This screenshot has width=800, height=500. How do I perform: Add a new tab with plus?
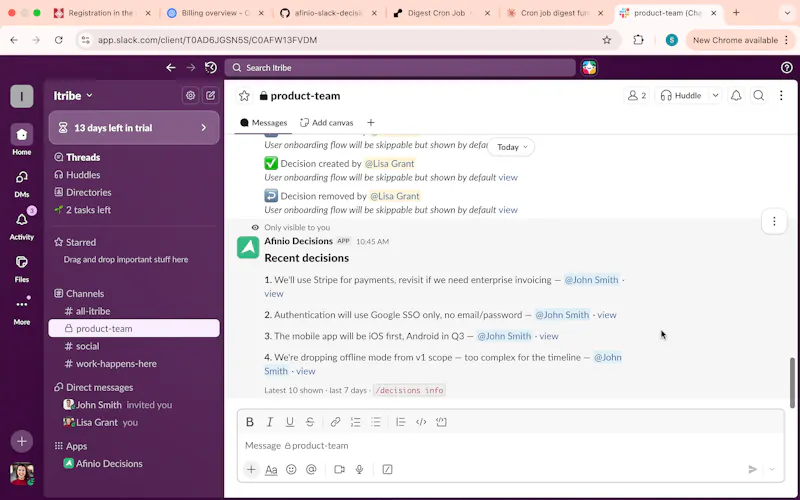(x=371, y=122)
